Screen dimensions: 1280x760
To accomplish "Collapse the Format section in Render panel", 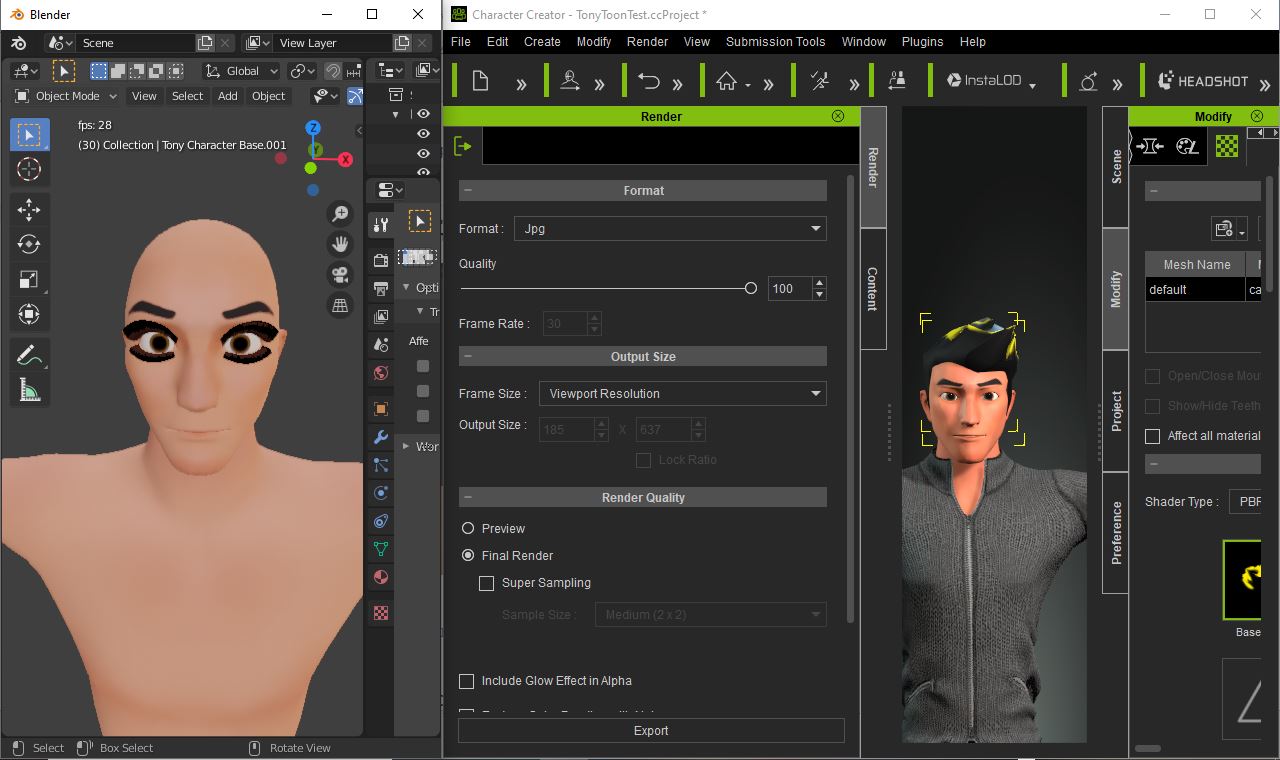I will tap(468, 190).
